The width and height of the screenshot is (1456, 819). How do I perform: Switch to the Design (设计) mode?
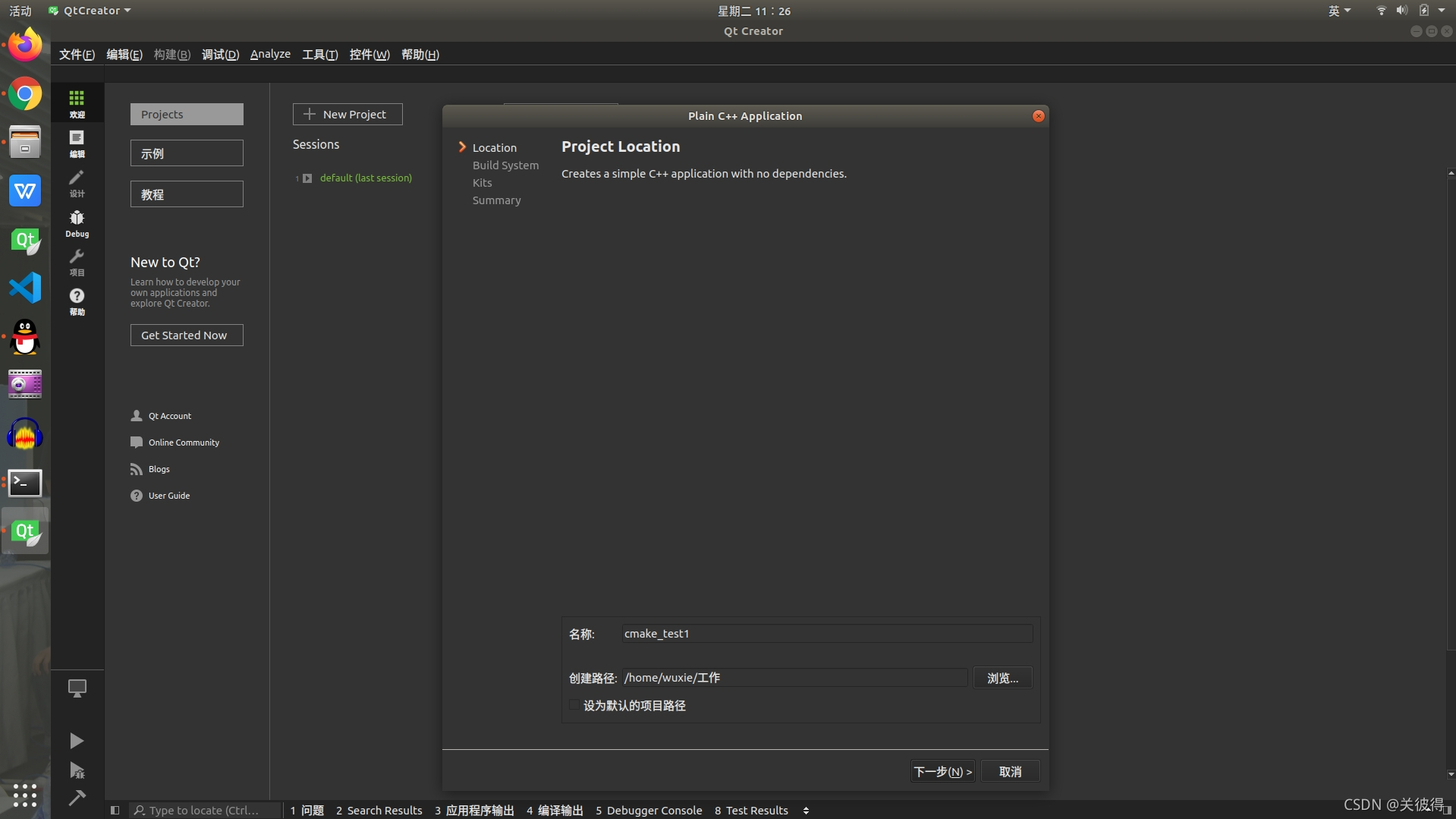77,183
